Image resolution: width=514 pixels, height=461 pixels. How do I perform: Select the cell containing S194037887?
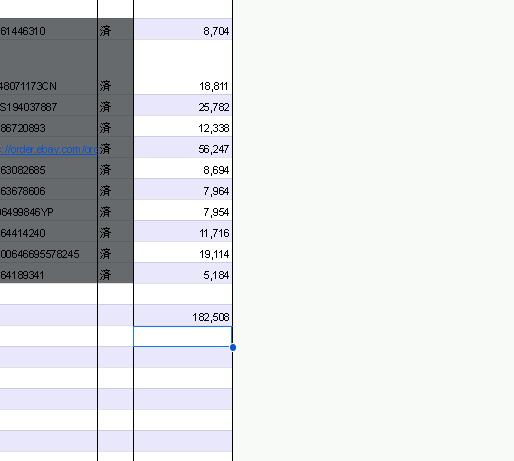[x=48, y=107]
